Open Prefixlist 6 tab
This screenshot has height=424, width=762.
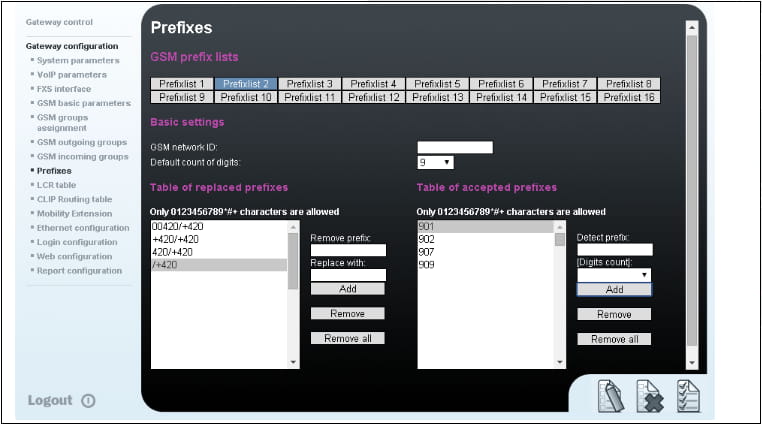click(501, 84)
